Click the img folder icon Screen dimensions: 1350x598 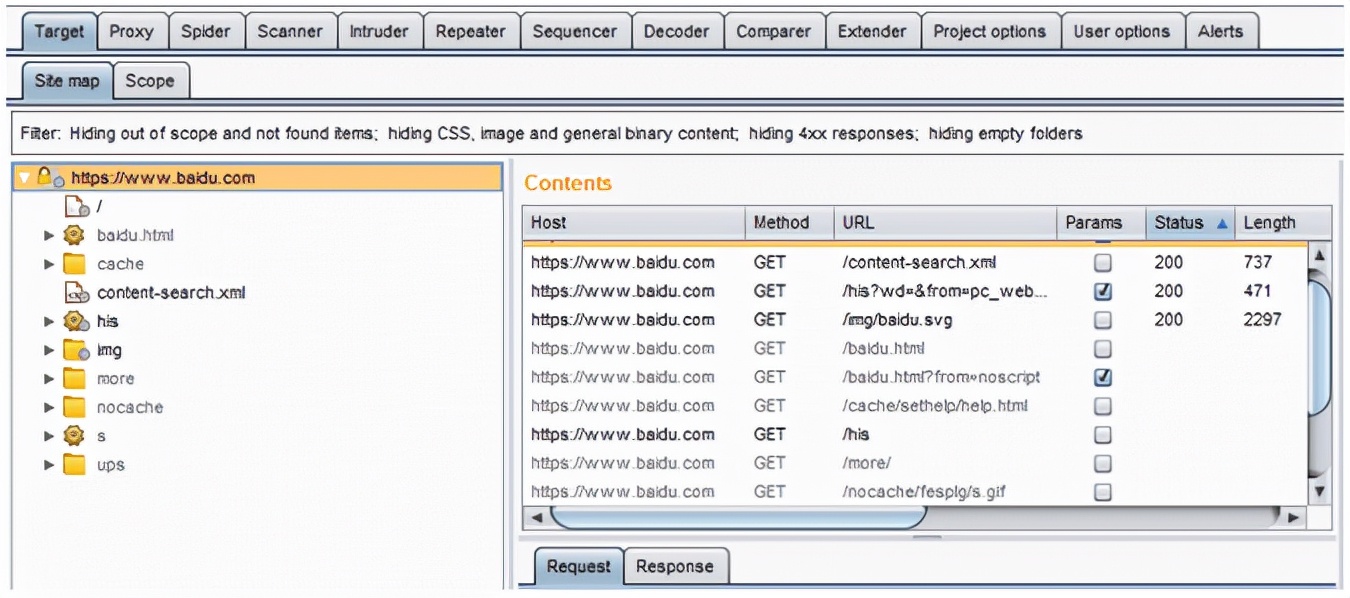[x=76, y=350]
